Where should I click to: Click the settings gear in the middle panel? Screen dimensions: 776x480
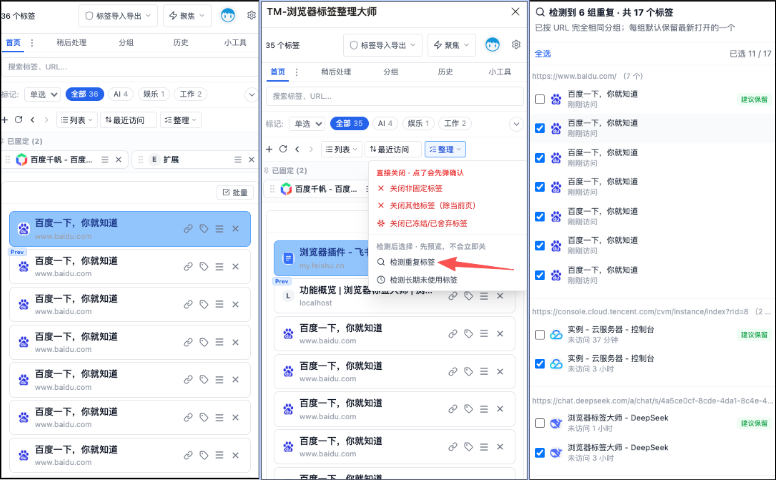point(516,45)
